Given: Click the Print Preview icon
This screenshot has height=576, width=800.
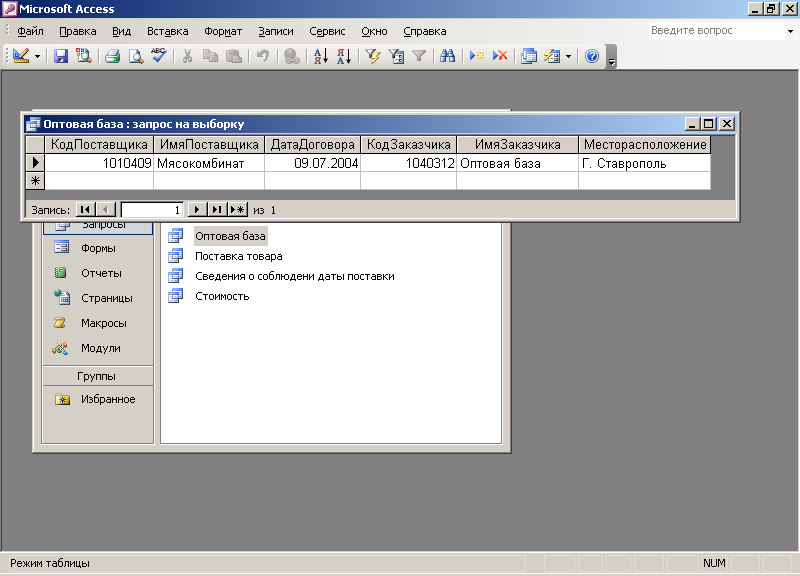Looking at the screenshot, I should [x=136, y=56].
